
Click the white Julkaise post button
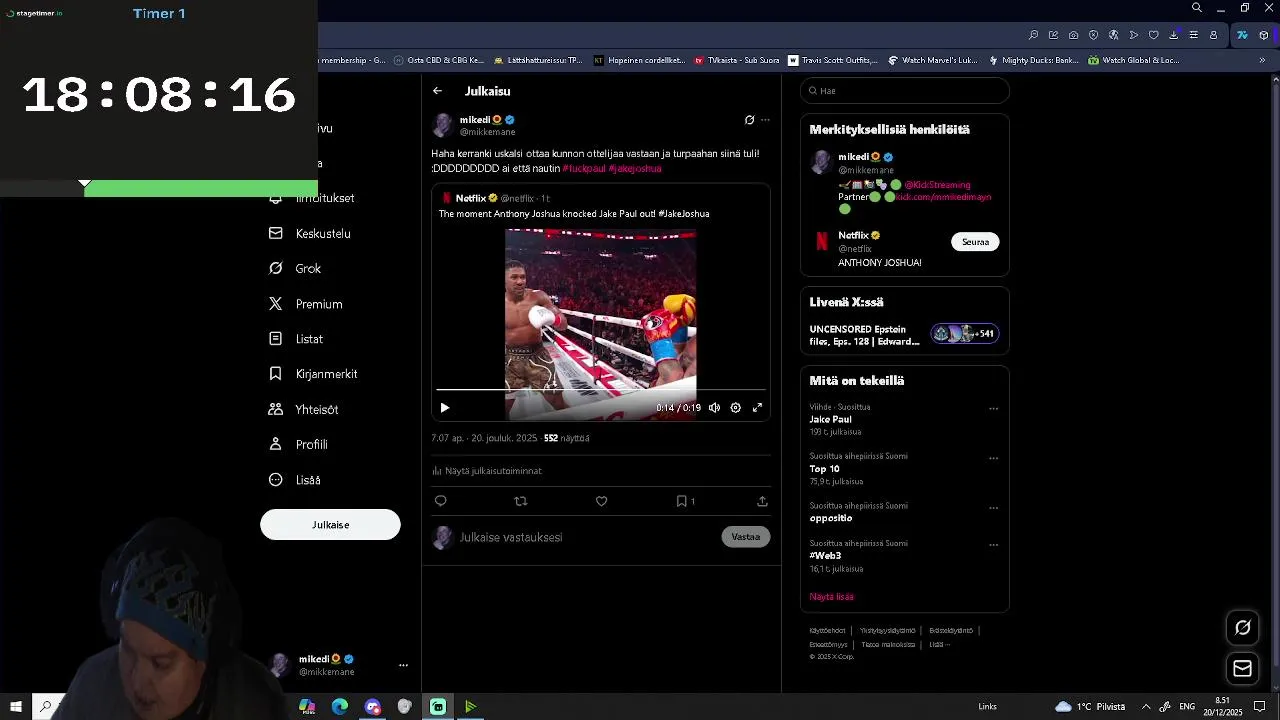(x=330, y=525)
